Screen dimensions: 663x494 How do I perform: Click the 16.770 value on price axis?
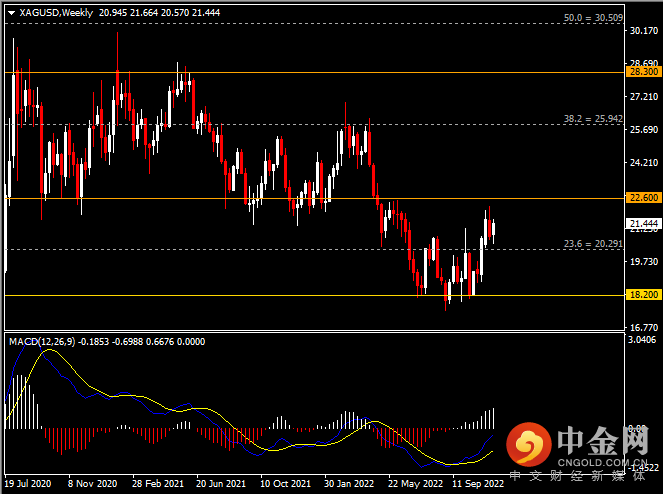(x=641, y=327)
